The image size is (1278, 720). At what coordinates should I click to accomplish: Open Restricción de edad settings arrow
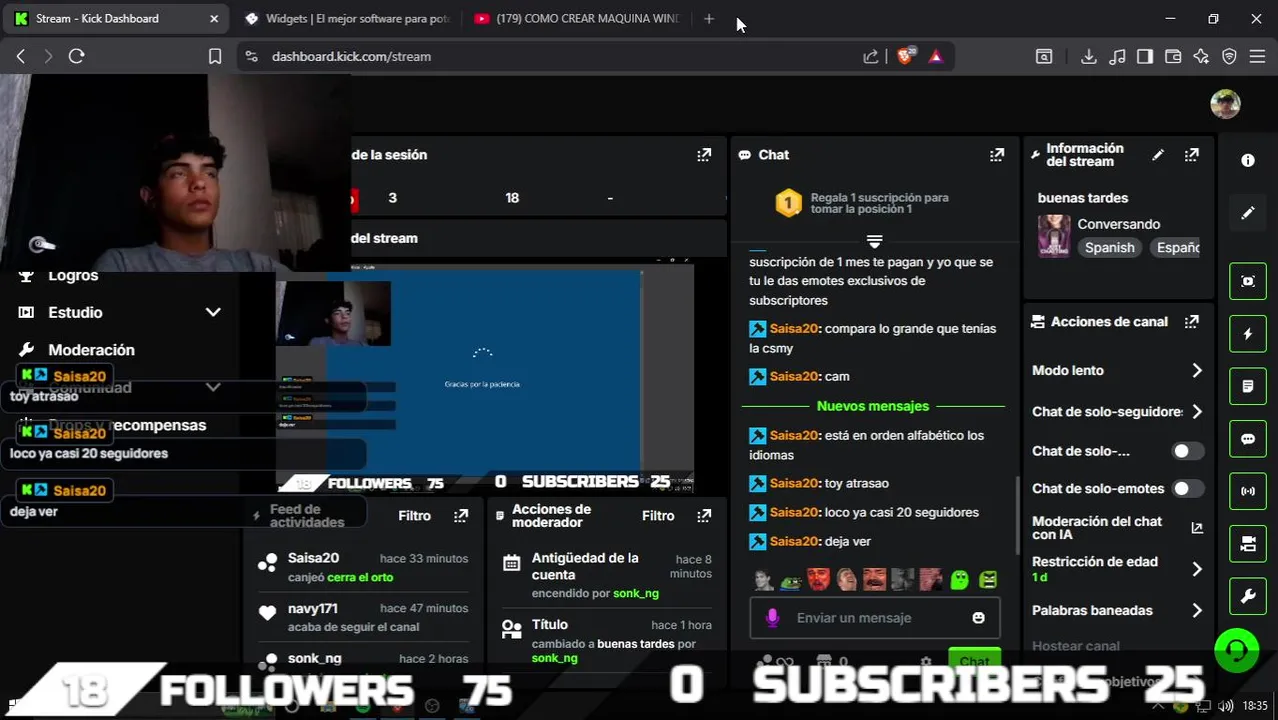1197,569
